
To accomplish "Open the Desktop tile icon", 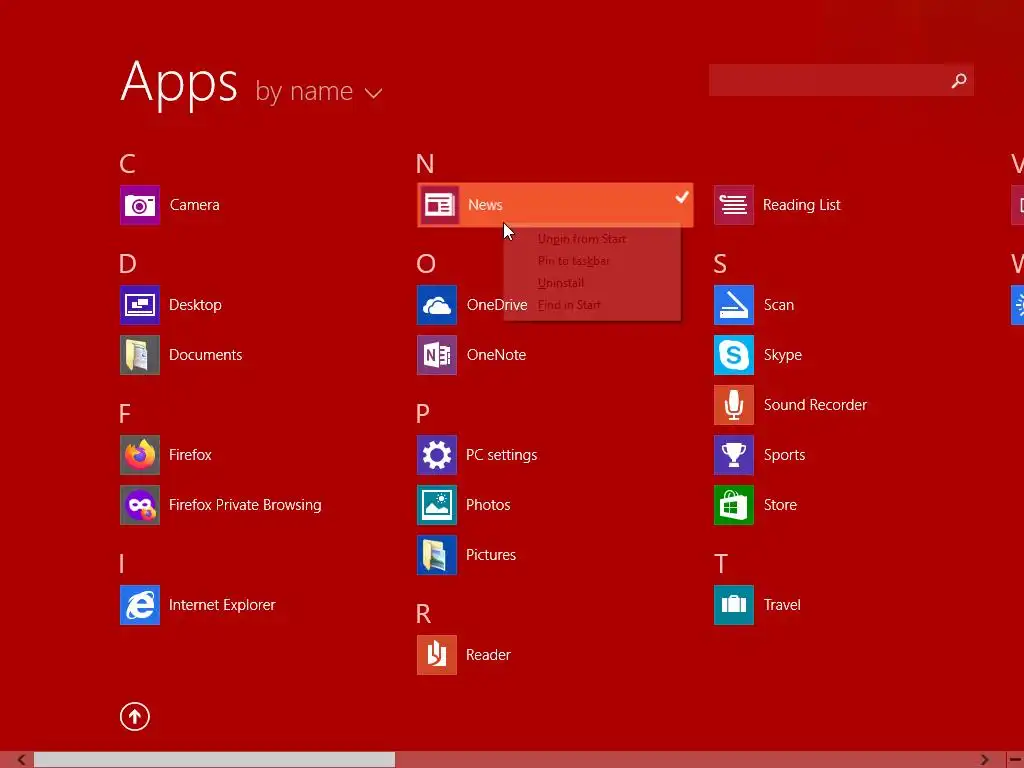I will (140, 305).
